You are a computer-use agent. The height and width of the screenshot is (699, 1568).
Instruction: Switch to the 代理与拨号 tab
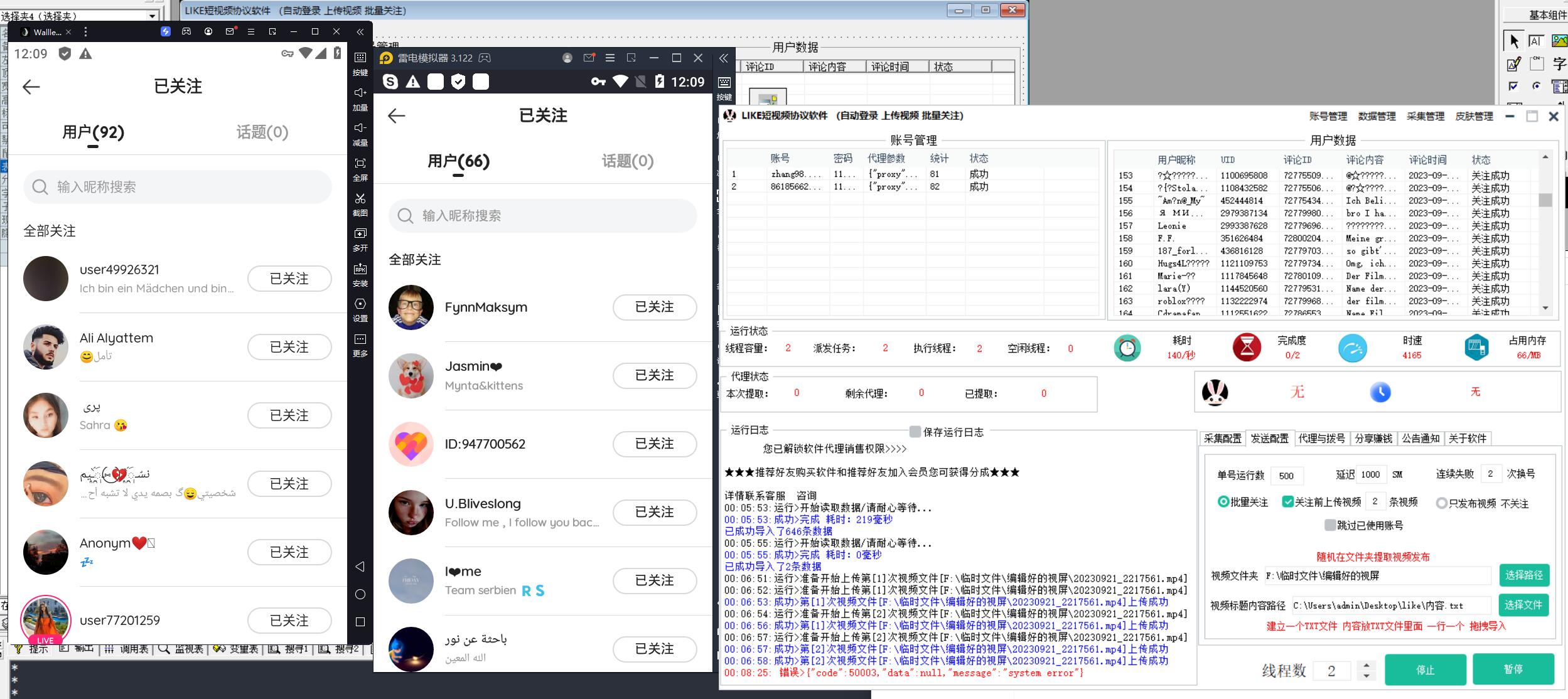coord(1321,438)
